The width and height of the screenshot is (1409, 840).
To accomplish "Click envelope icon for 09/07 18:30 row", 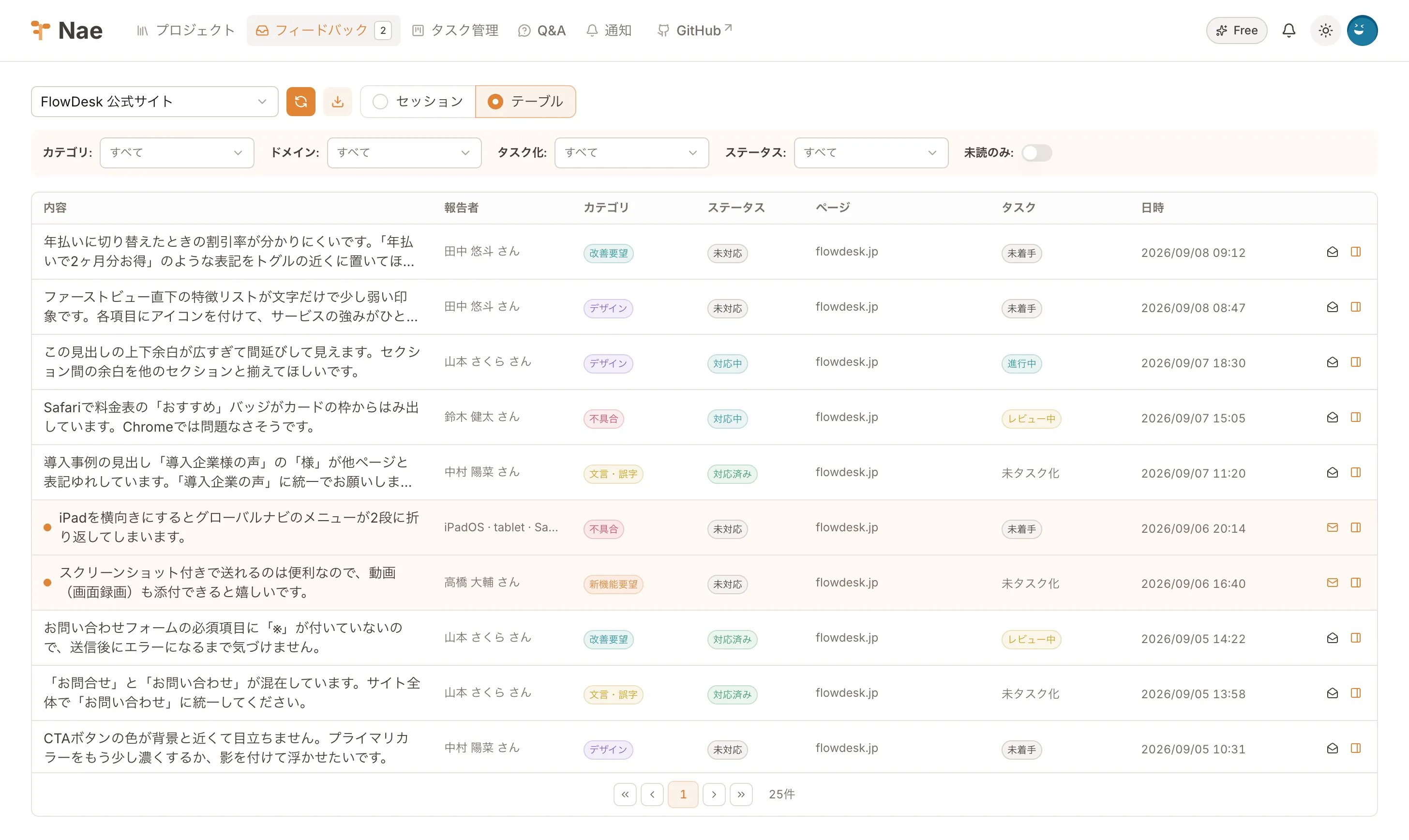I will [1332, 362].
